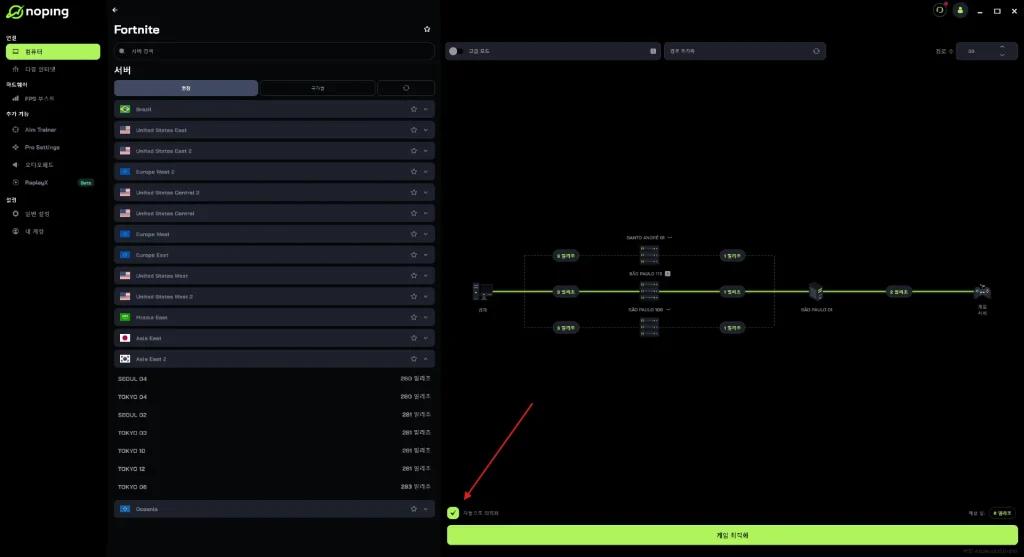This screenshot has width=1024, height=557.
Task: Expand the United States East 2 row chevron
Action: 426,151
